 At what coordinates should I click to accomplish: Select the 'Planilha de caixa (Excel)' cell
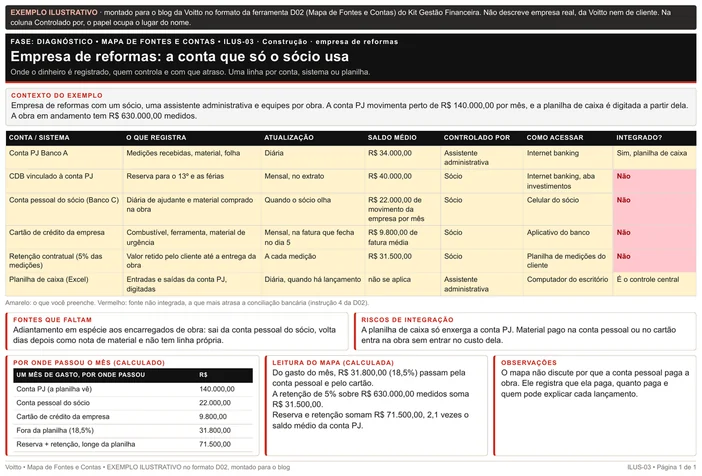tap(64, 284)
